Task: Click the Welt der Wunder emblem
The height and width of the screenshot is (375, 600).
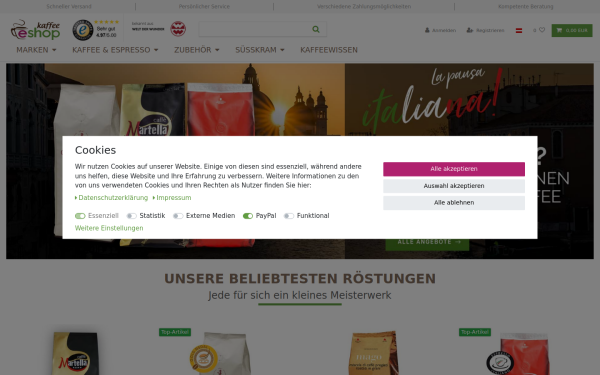Action: [178, 29]
